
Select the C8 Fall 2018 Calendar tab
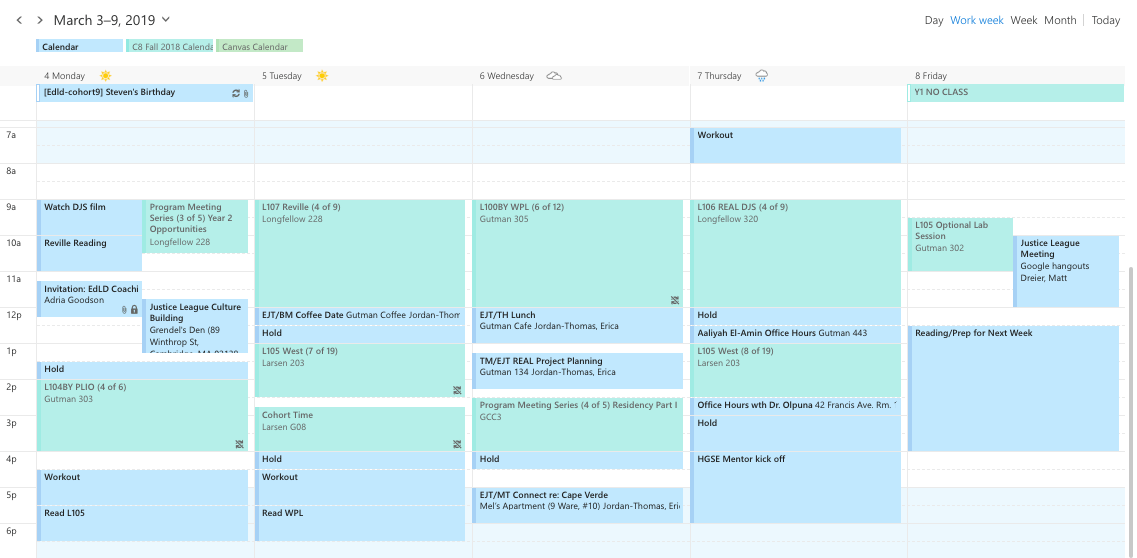pyautogui.click(x=170, y=46)
